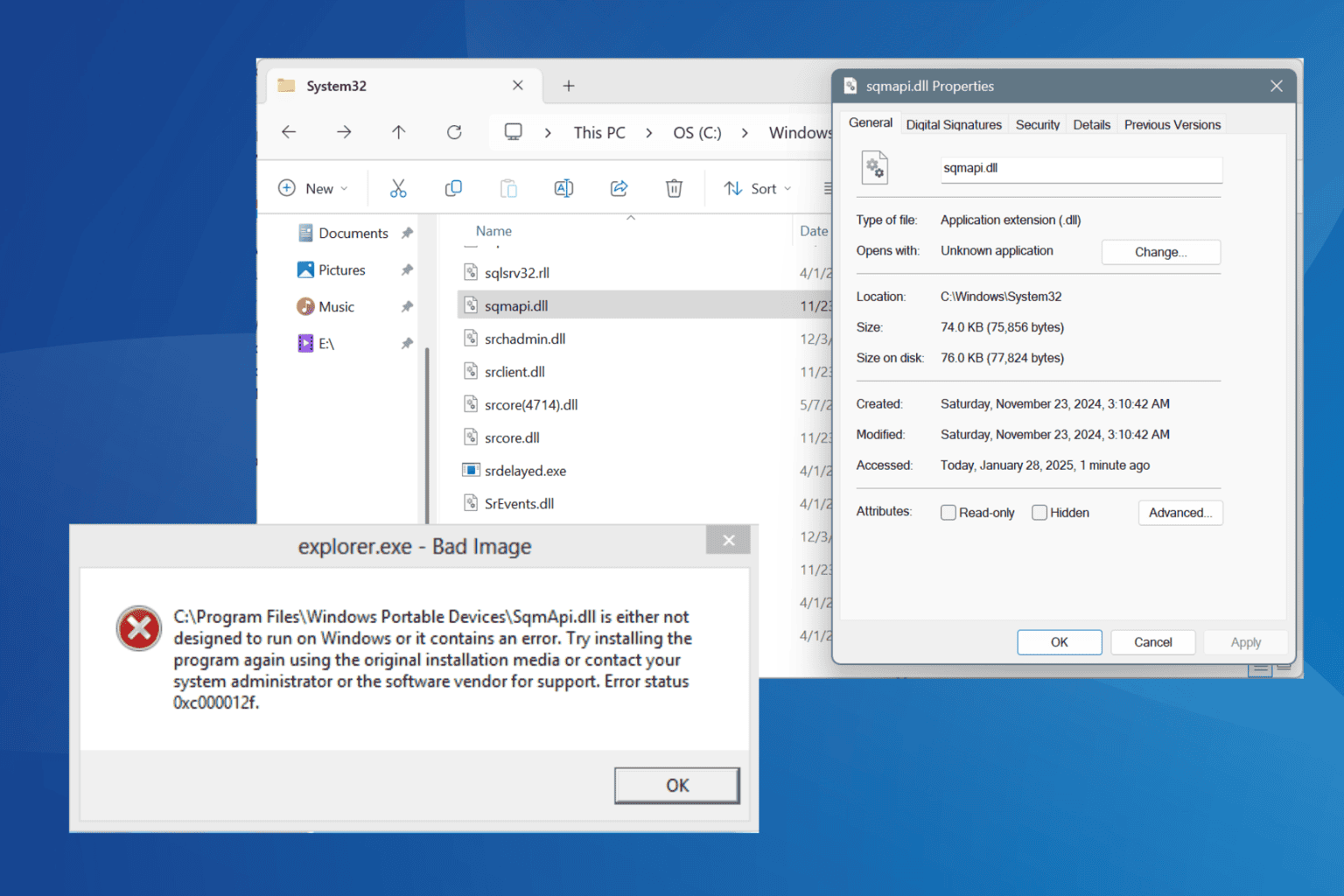Switch to Security tab

pos(1038,125)
